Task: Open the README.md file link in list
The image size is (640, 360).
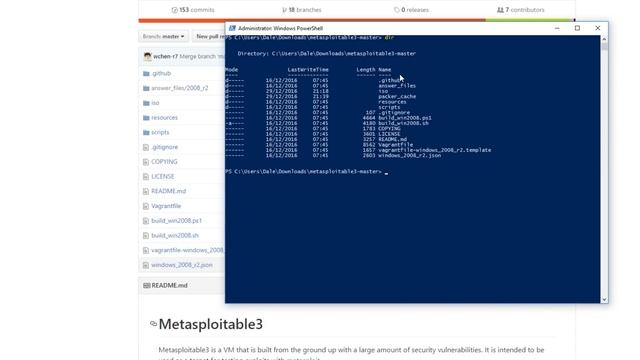Action: click(169, 191)
